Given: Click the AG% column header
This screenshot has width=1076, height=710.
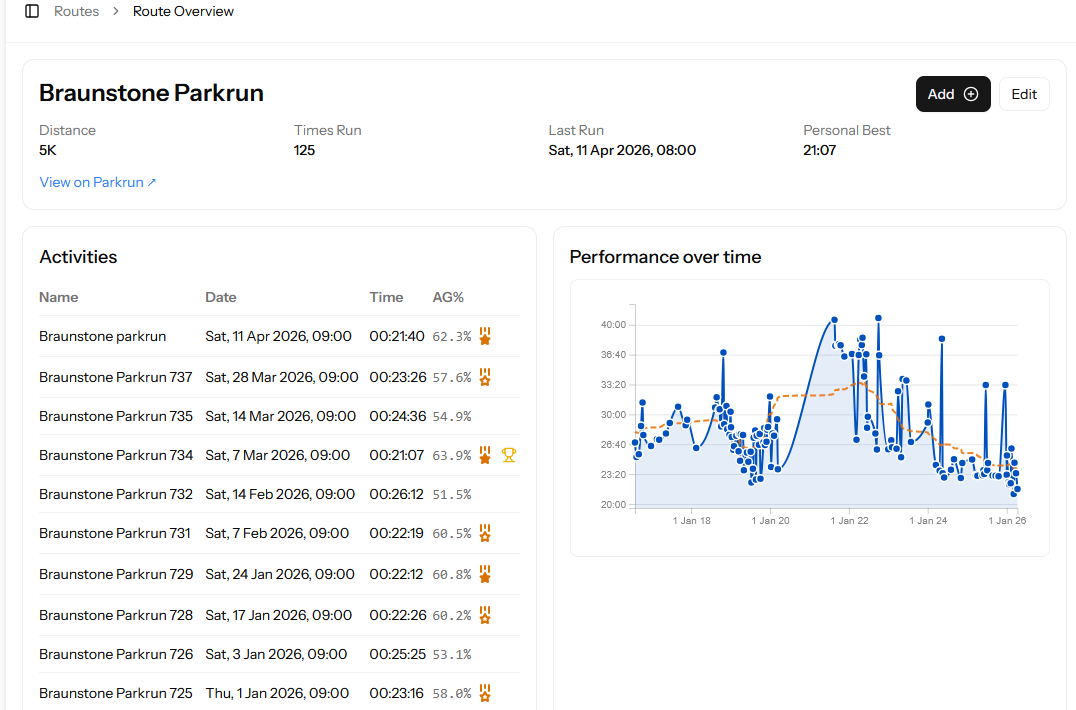Looking at the screenshot, I should point(448,297).
